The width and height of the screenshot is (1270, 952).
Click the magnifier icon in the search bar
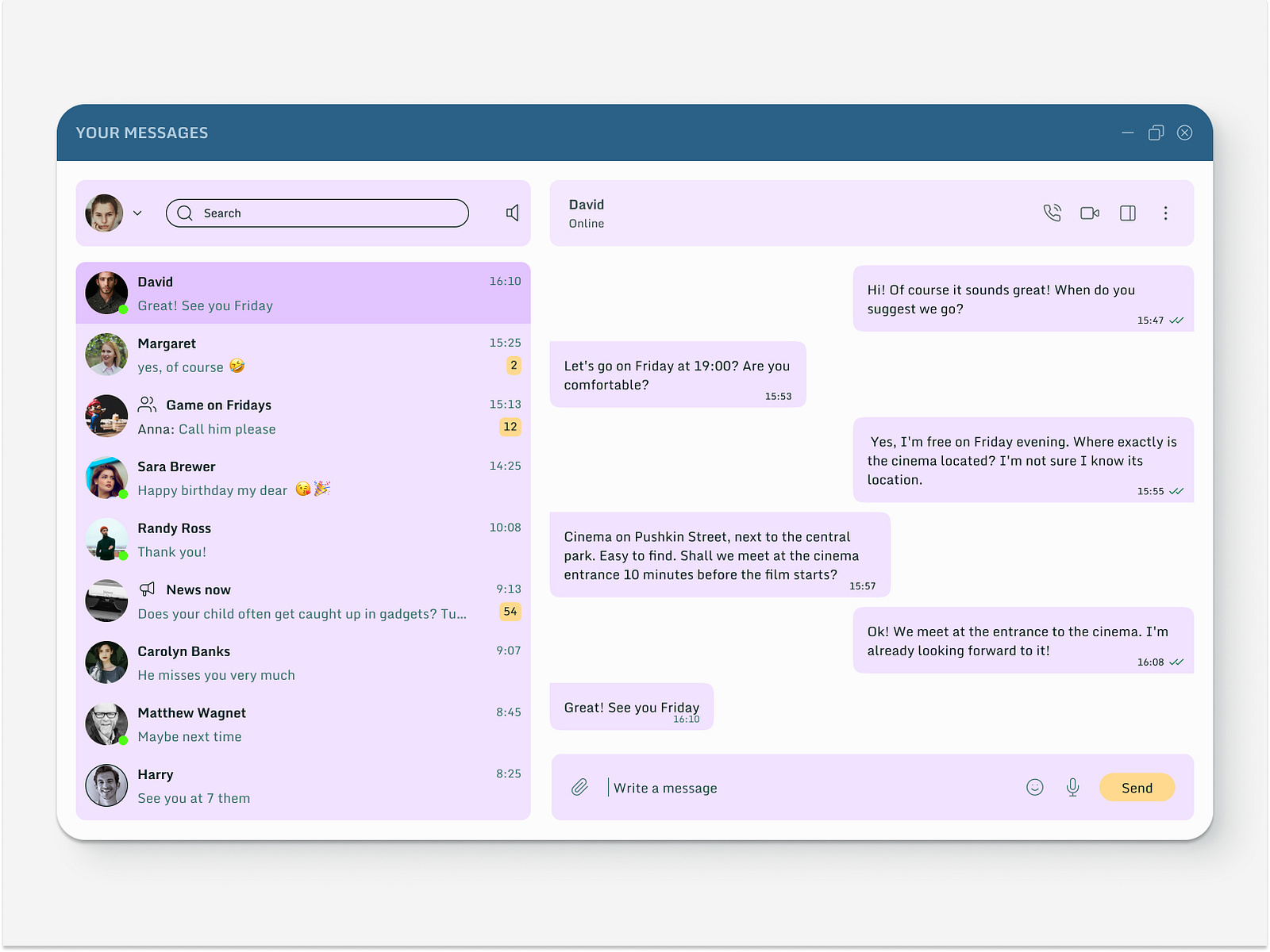184,213
